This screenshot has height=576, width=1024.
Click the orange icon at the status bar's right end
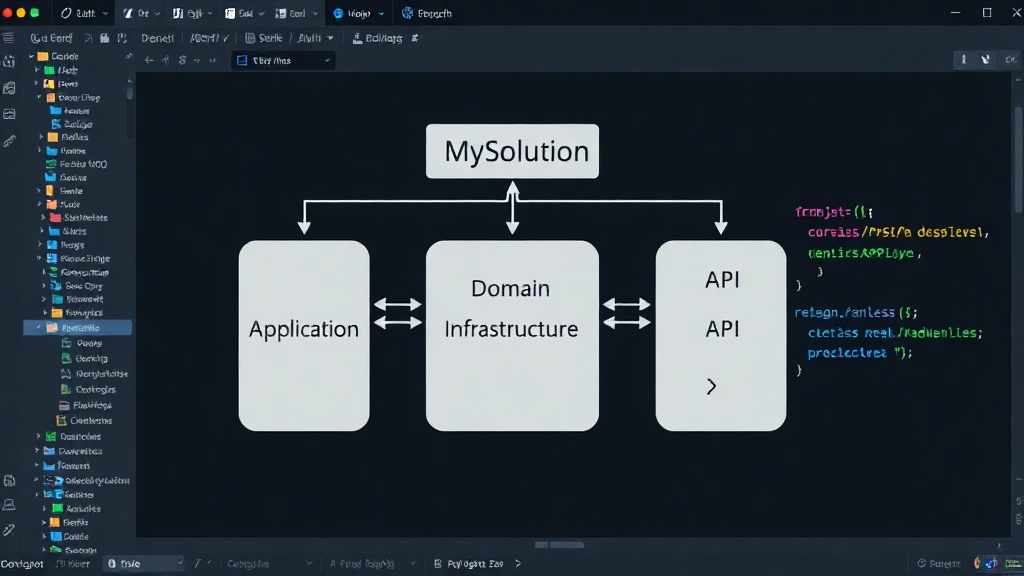point(978,563)
